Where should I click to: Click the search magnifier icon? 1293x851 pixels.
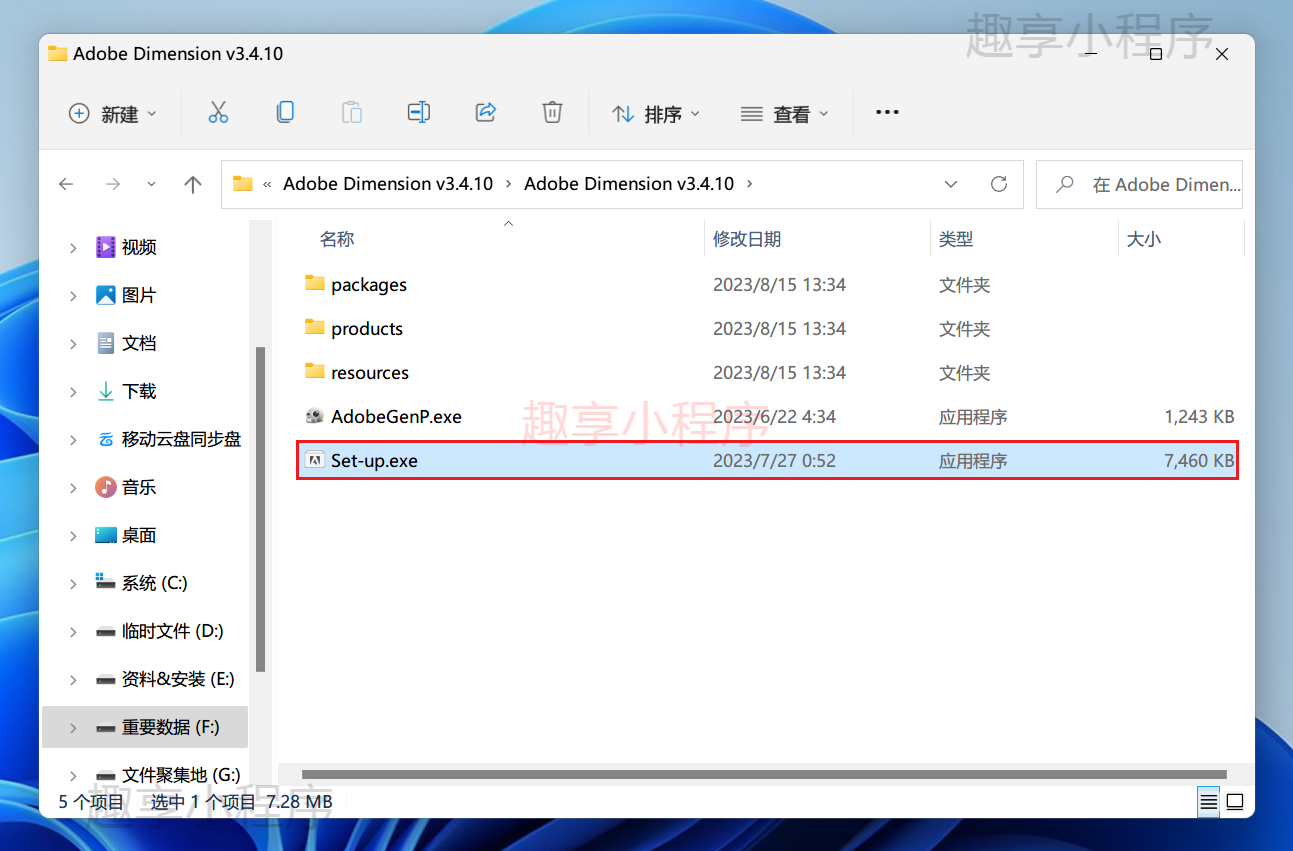coord(1065,184)
